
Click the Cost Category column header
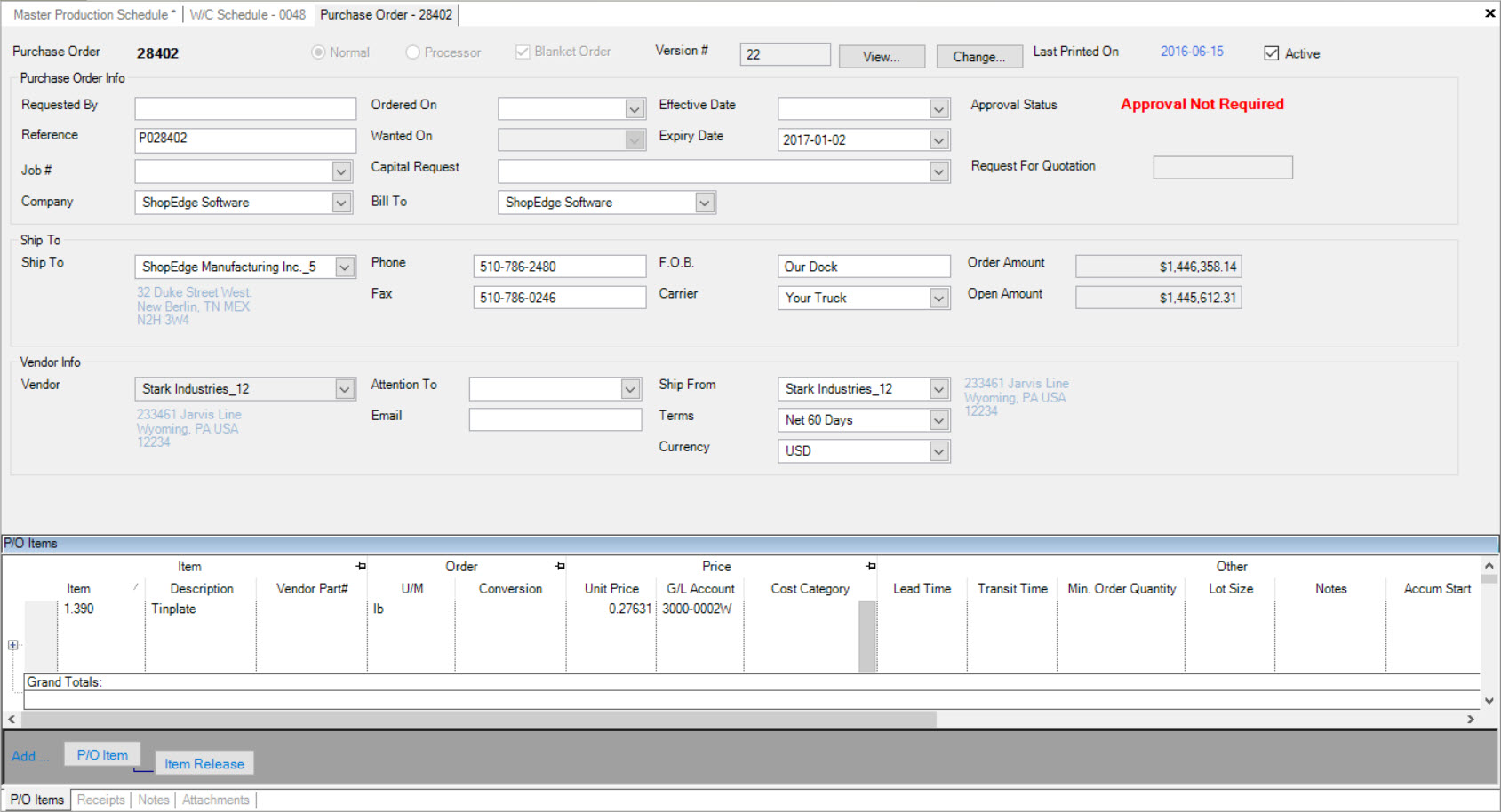point(810,589)
